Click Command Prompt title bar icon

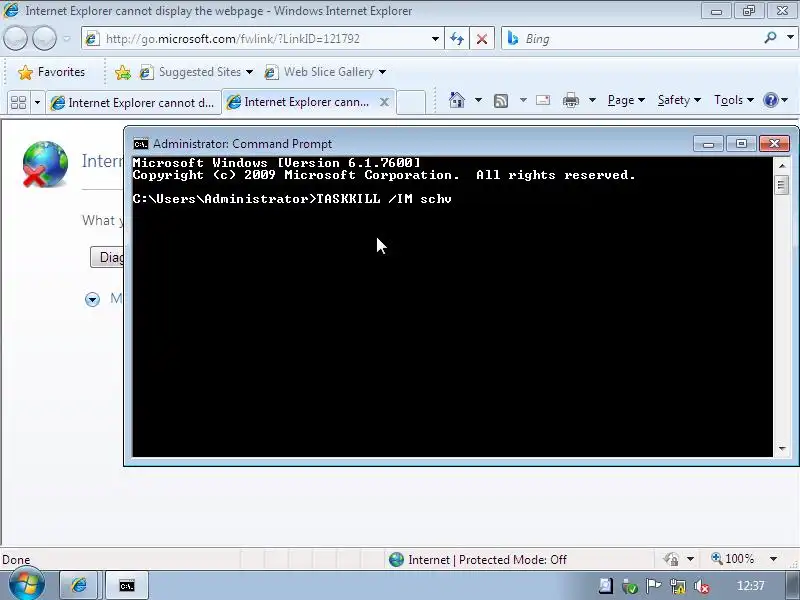coord(140,144)
